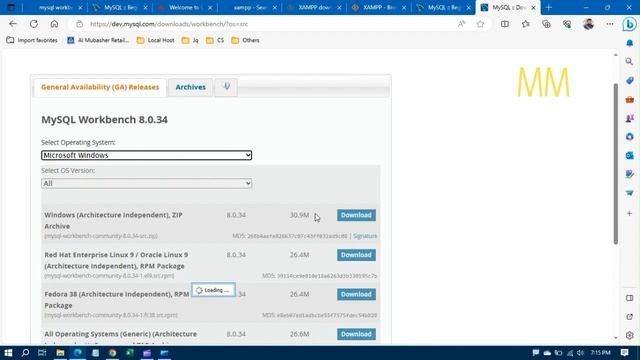
Task: Open Import favorites bookmark
Action: 32,40
